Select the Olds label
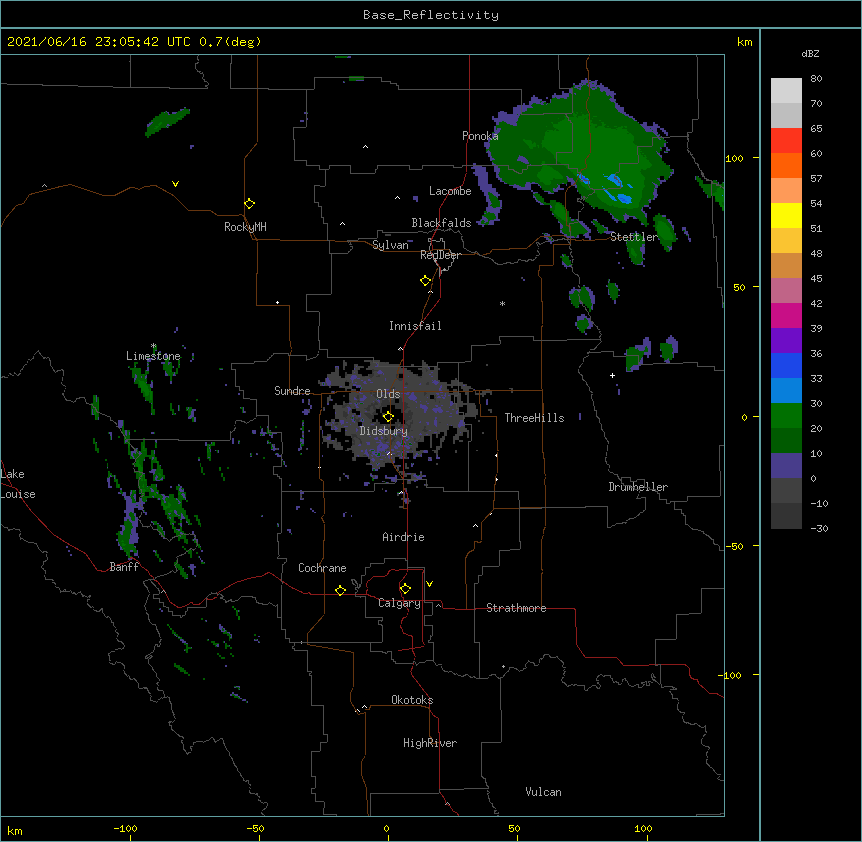This screenshot has height=842, width=862. 388,394
